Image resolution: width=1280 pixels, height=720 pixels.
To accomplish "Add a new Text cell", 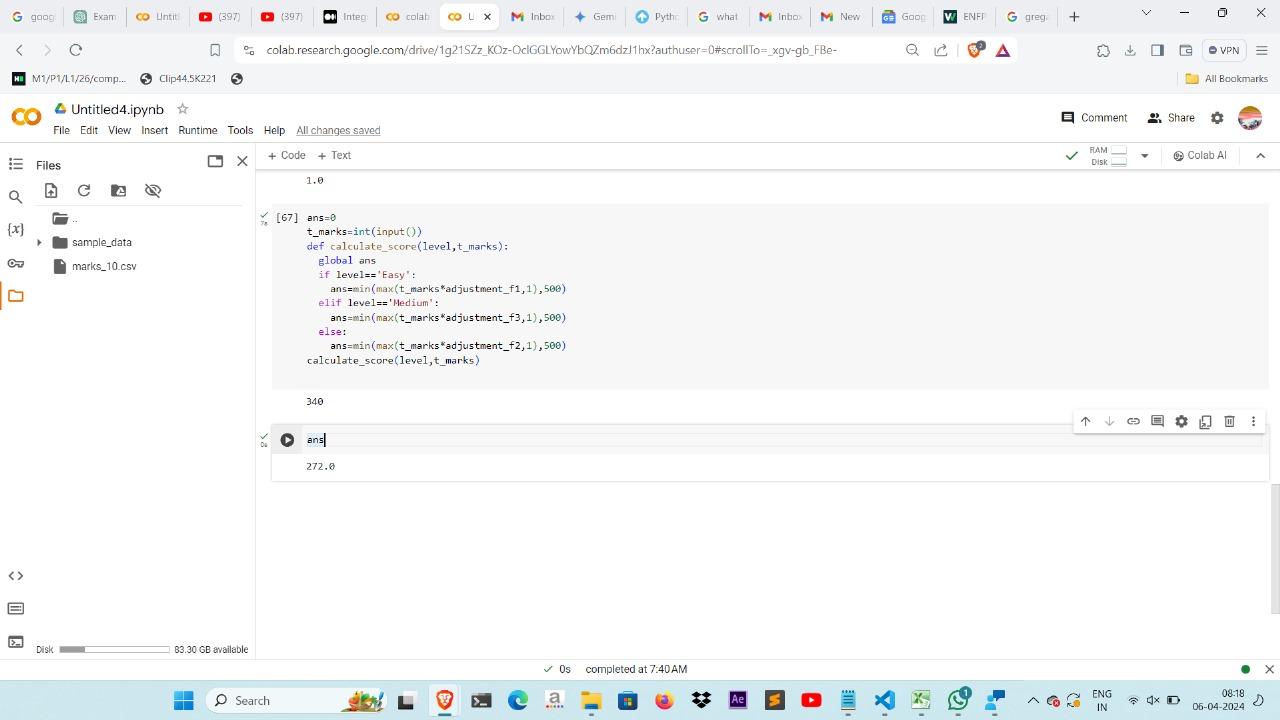I will [334, 155].
